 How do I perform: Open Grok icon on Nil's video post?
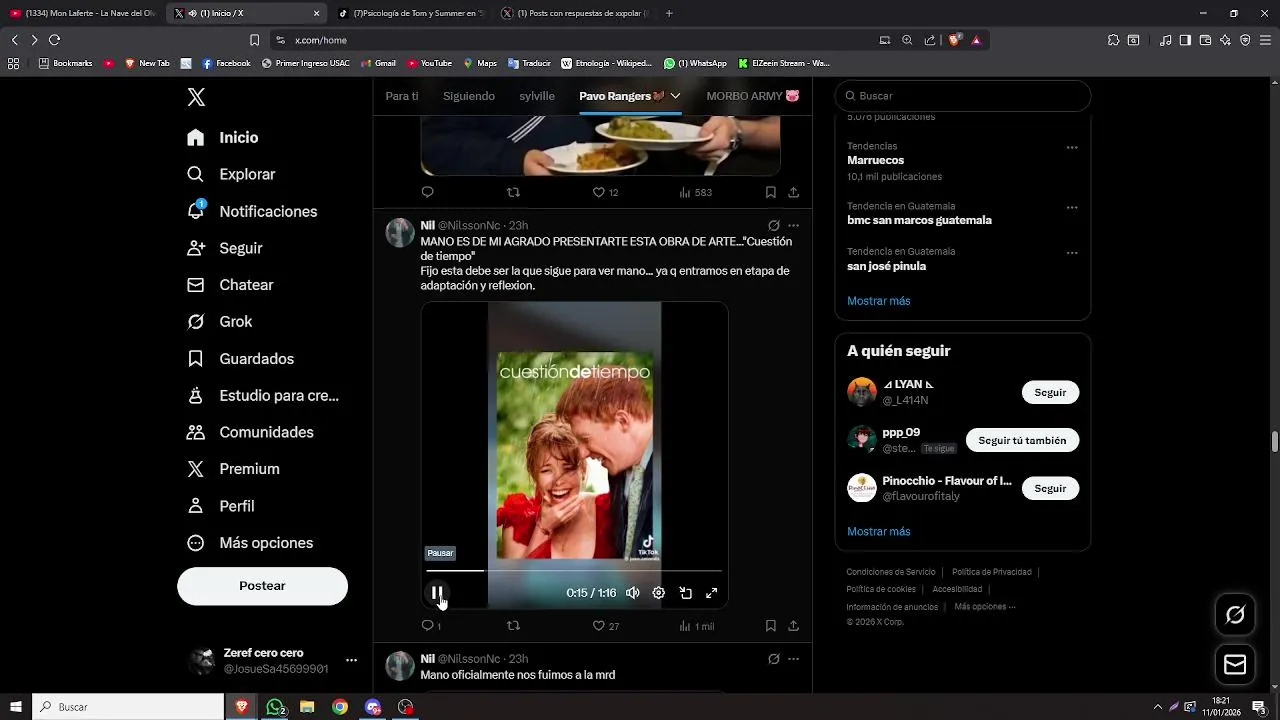pos(773,226)
